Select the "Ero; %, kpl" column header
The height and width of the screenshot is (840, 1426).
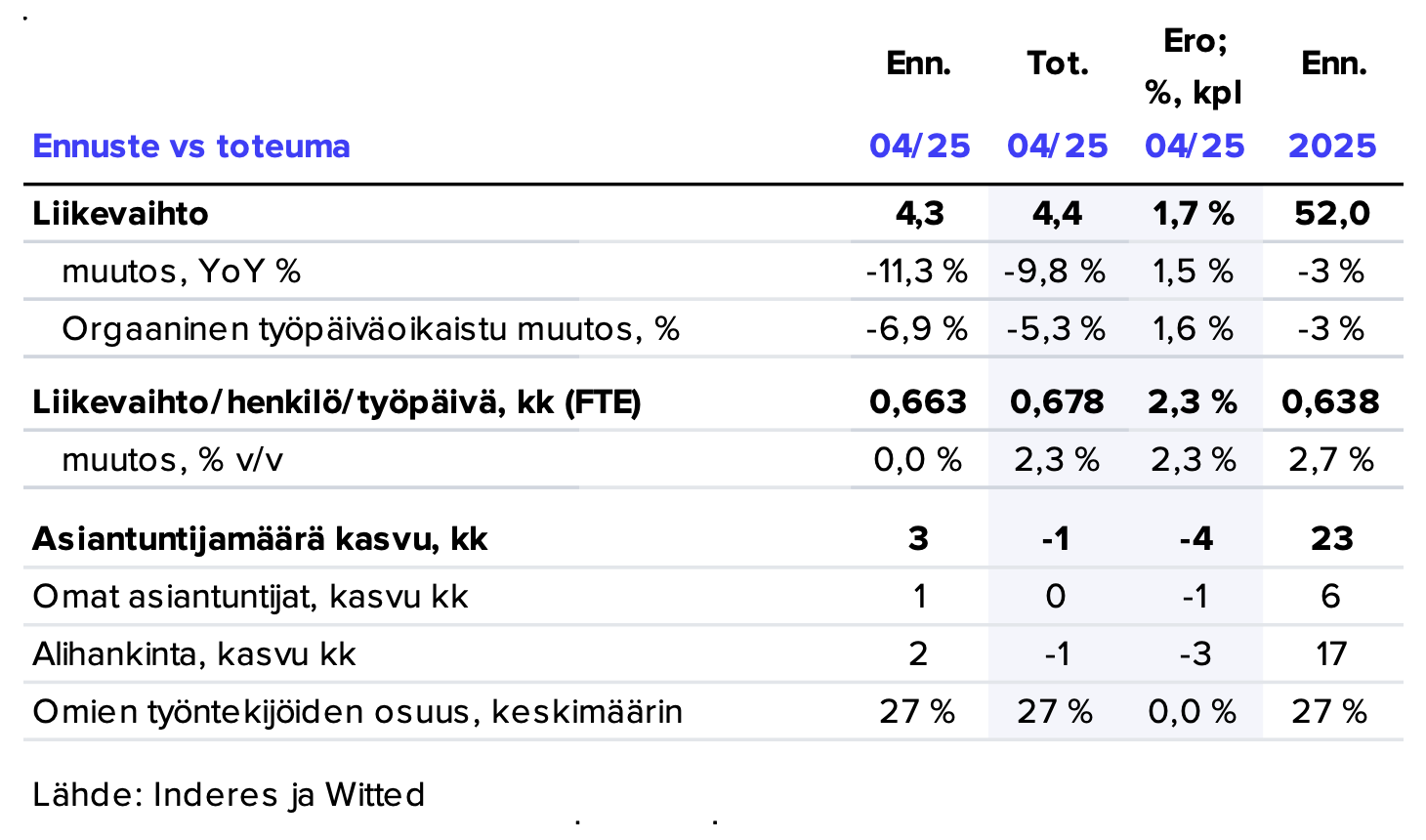click(x=1195, y=66)
